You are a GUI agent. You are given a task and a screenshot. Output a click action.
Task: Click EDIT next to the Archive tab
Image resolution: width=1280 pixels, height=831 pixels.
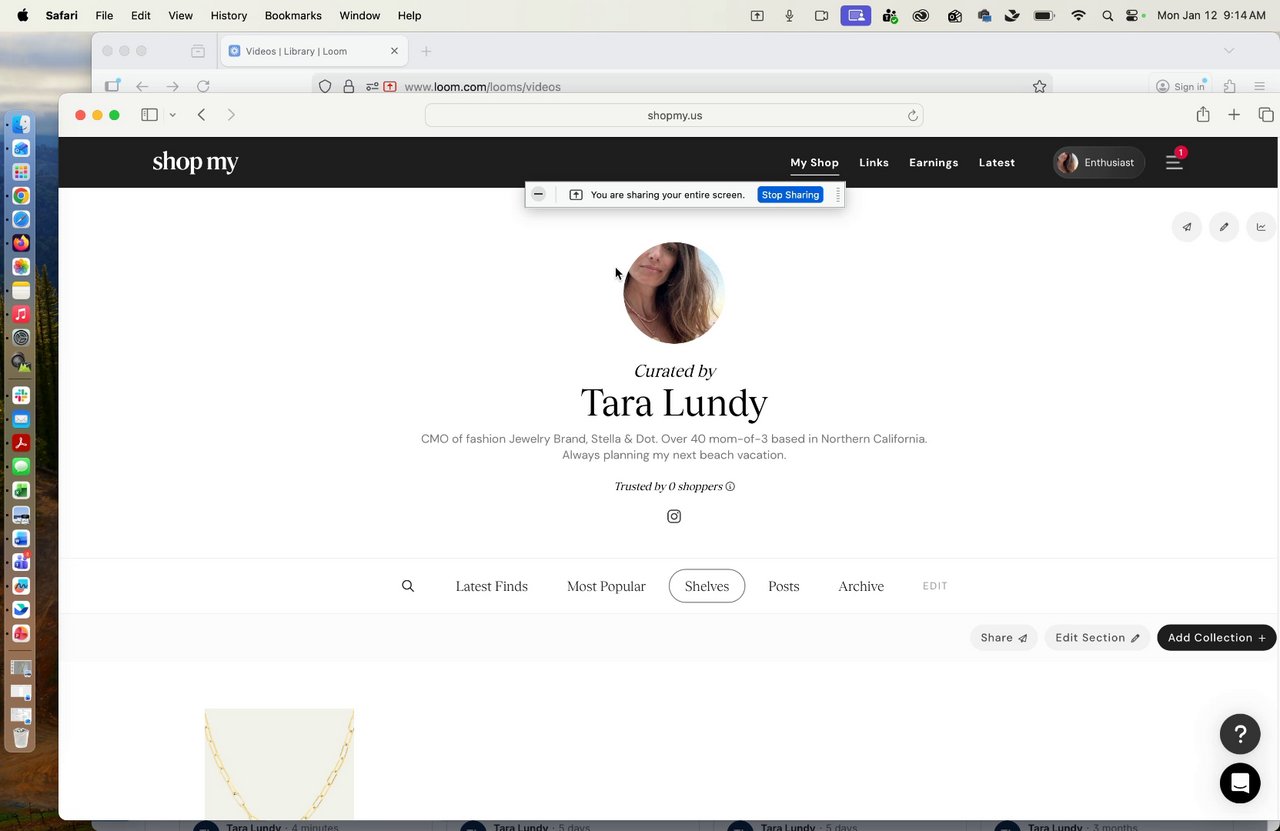point(935,586)
